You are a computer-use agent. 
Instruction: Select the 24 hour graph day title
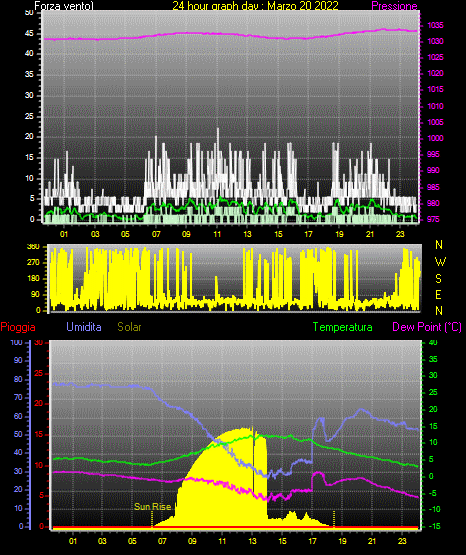click(255, 6)
